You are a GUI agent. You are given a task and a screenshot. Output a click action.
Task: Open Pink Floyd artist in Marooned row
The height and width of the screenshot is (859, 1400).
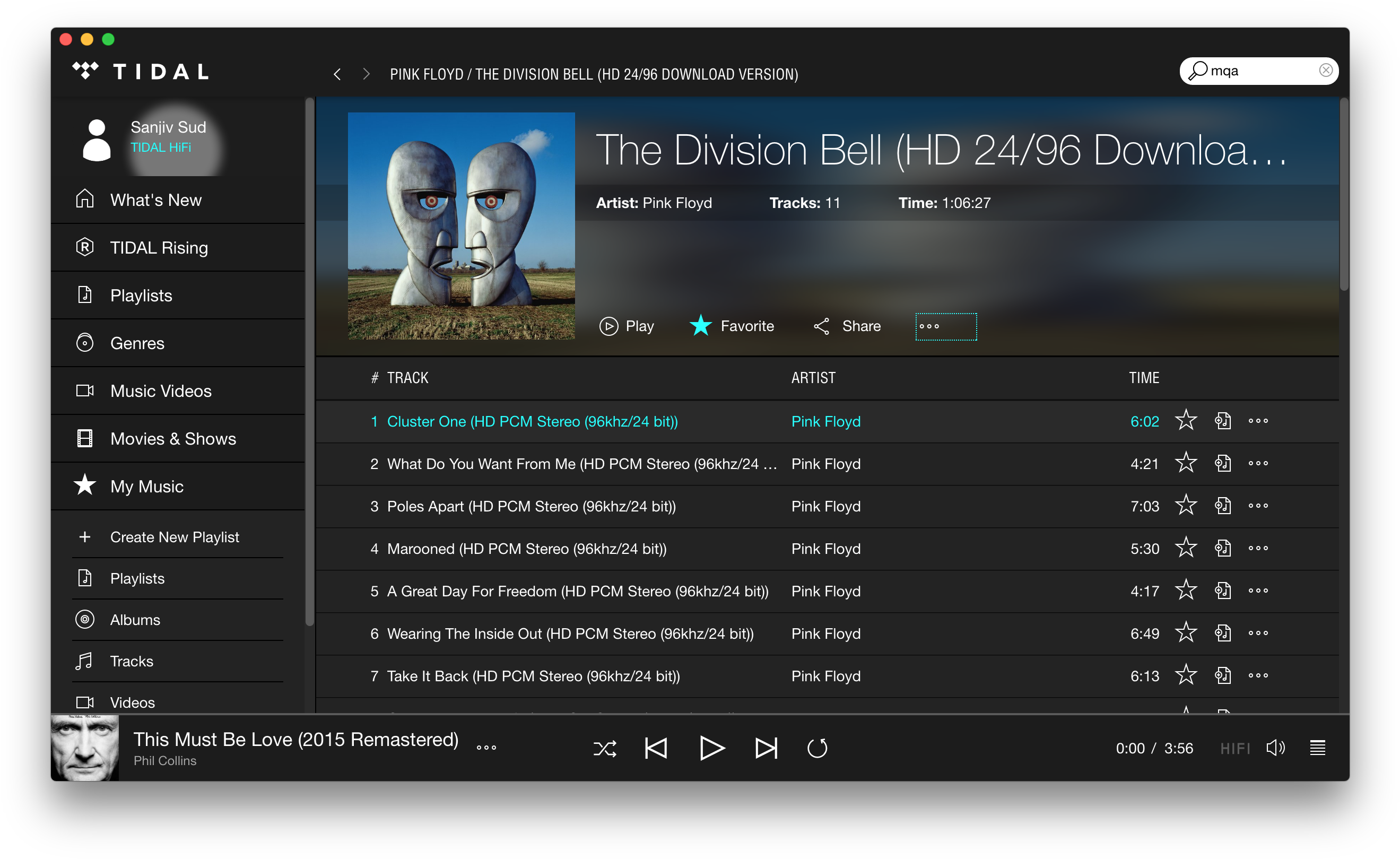tap(825, 549)
